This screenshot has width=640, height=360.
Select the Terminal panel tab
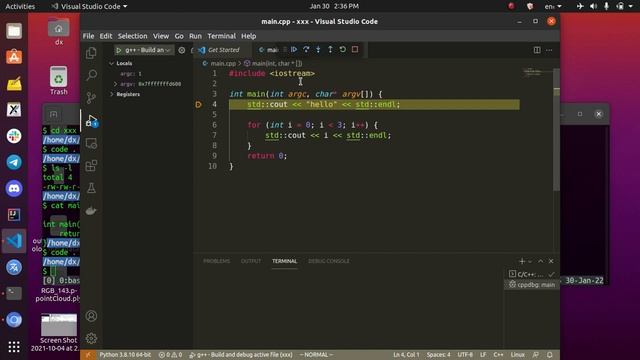point(284,261)
